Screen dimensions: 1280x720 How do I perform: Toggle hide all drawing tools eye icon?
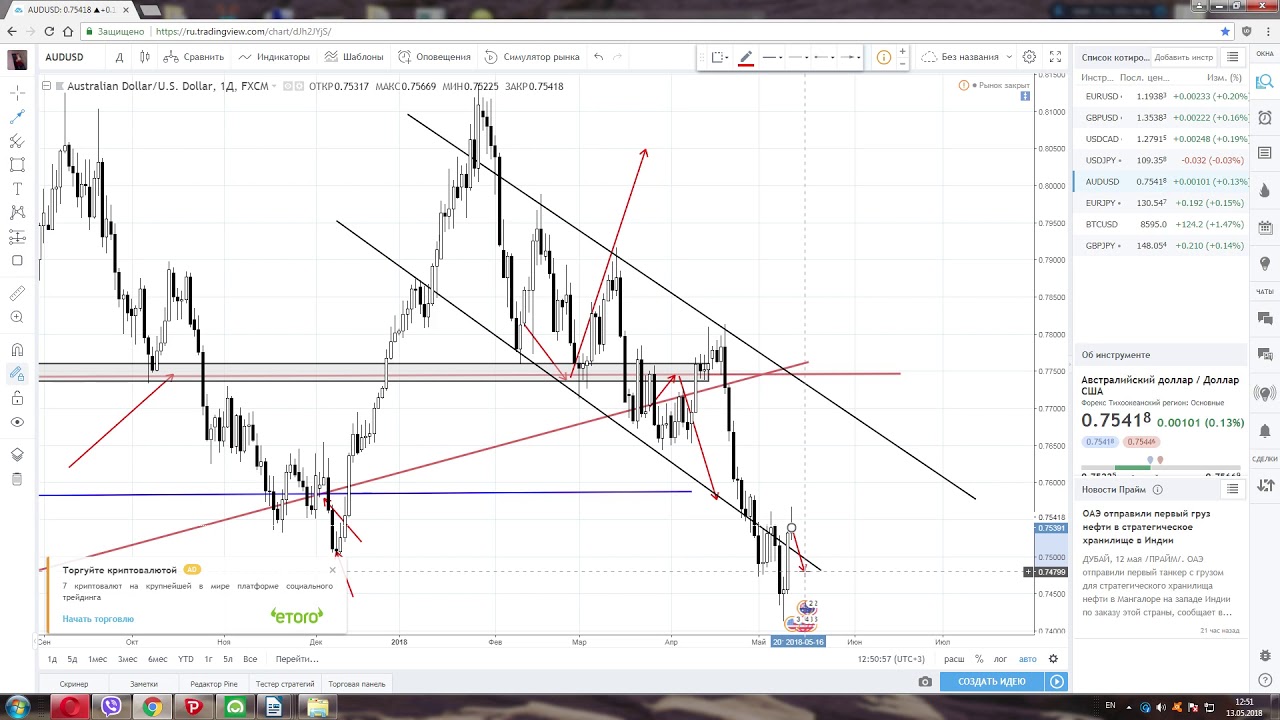click(17, 423)
